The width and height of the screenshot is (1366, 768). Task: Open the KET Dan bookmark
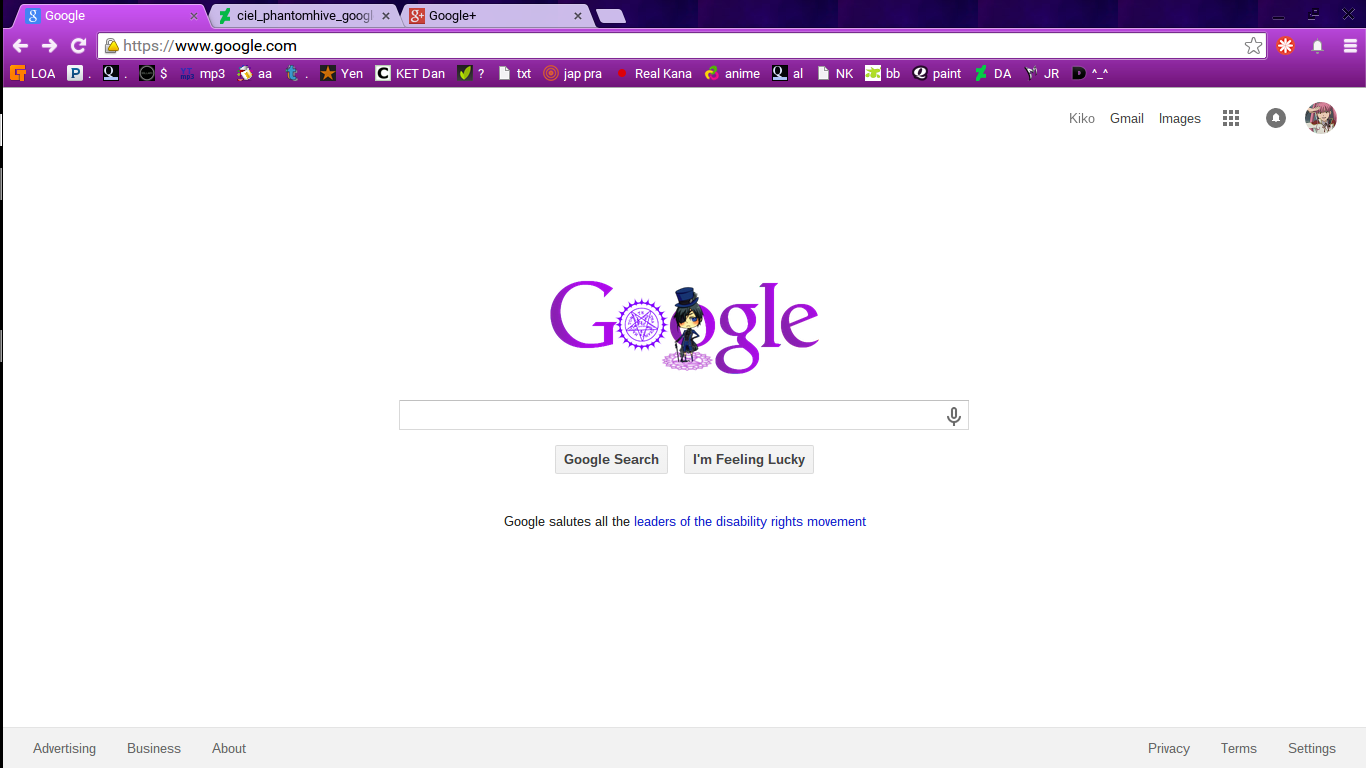410,73
